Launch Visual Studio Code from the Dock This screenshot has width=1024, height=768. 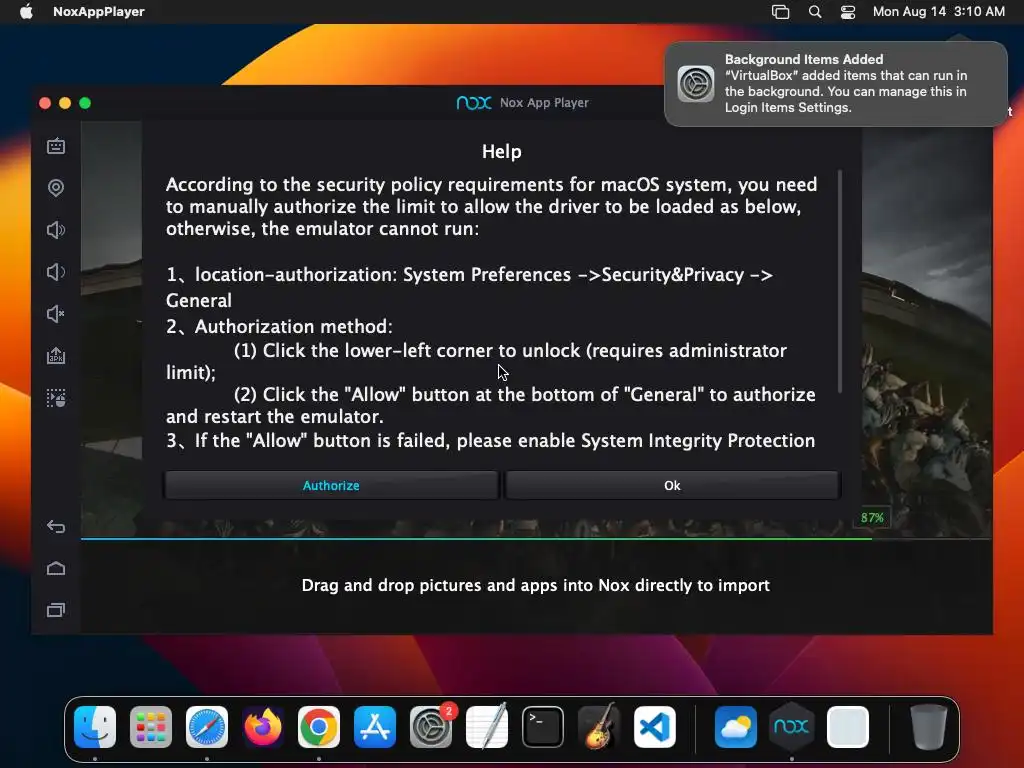coord(654,726)
